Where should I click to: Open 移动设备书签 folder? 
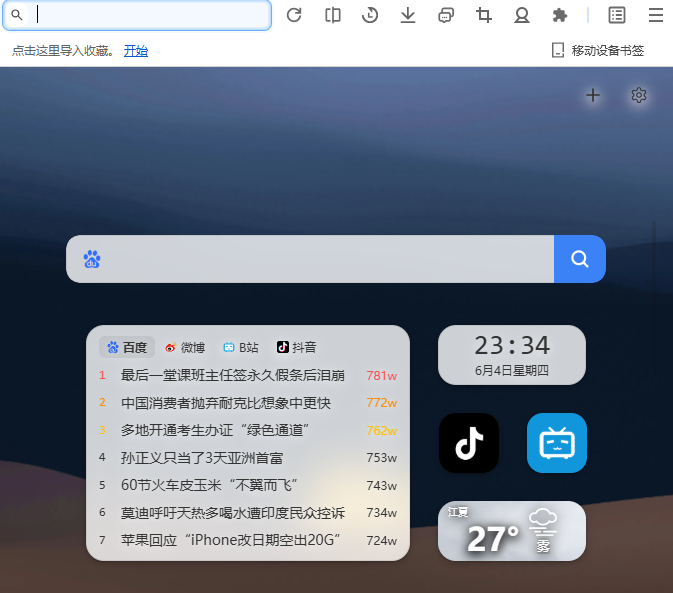coord(598,51)
